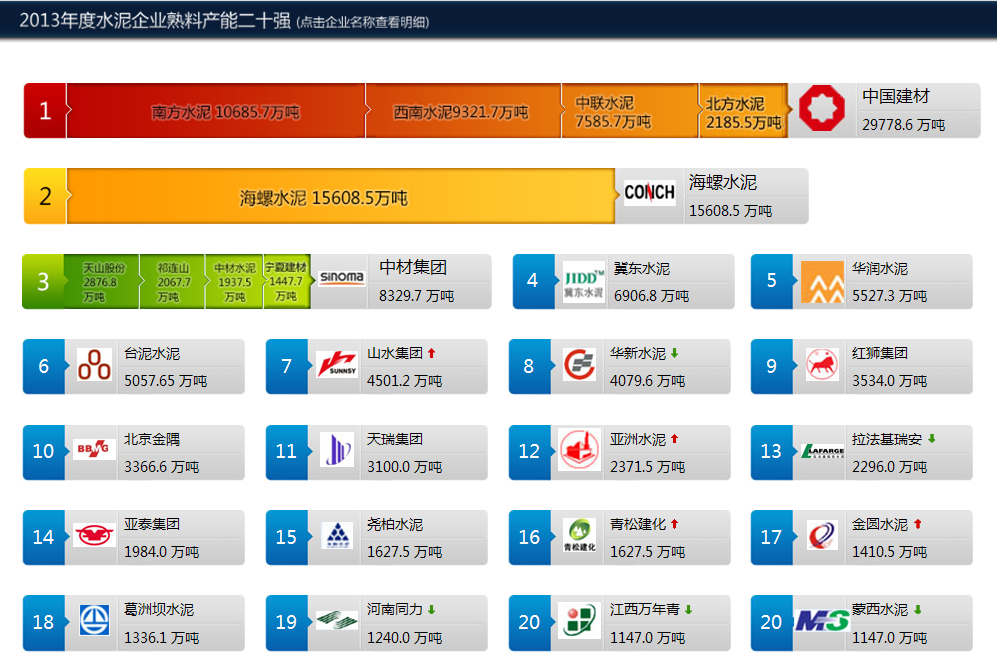The height and width of the screenshot is (667, 997).
Task: Click the green 宁夏建材 1447.7 segment
Action: pyautogui.click(x=287, y=282)
